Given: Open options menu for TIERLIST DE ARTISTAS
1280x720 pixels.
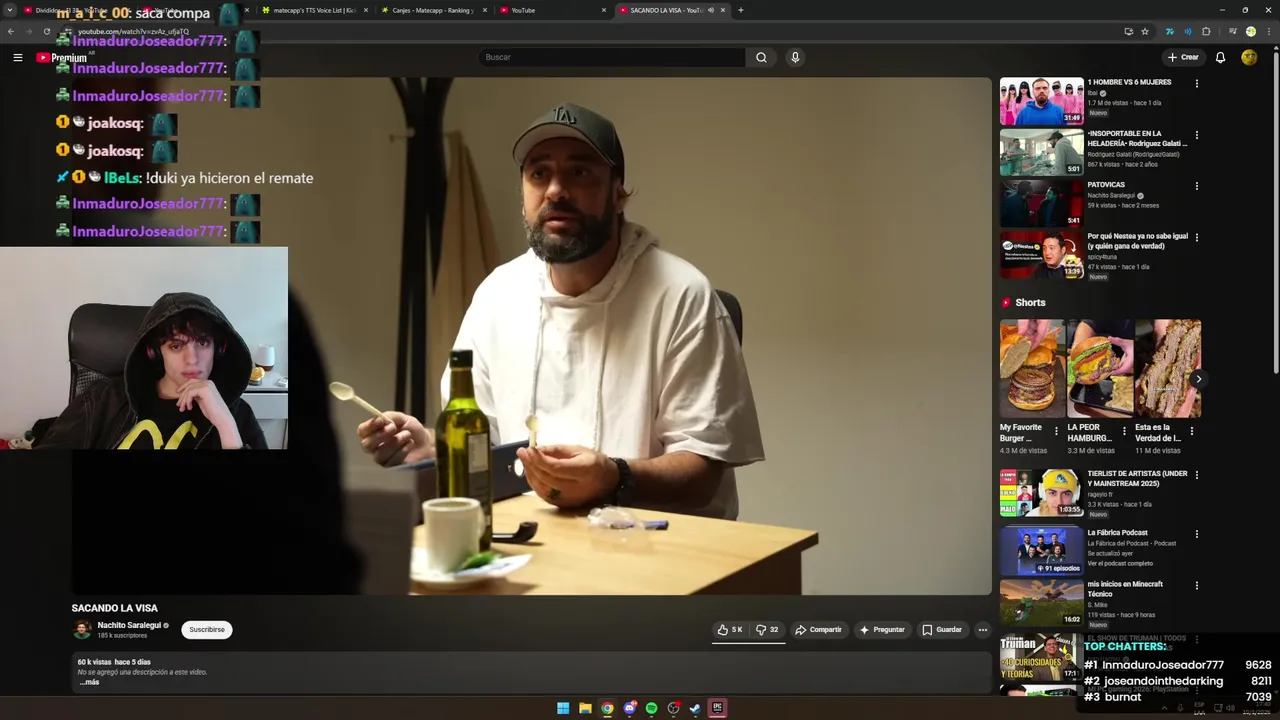Looking at the screenshot, I should tap(1196, 475).
